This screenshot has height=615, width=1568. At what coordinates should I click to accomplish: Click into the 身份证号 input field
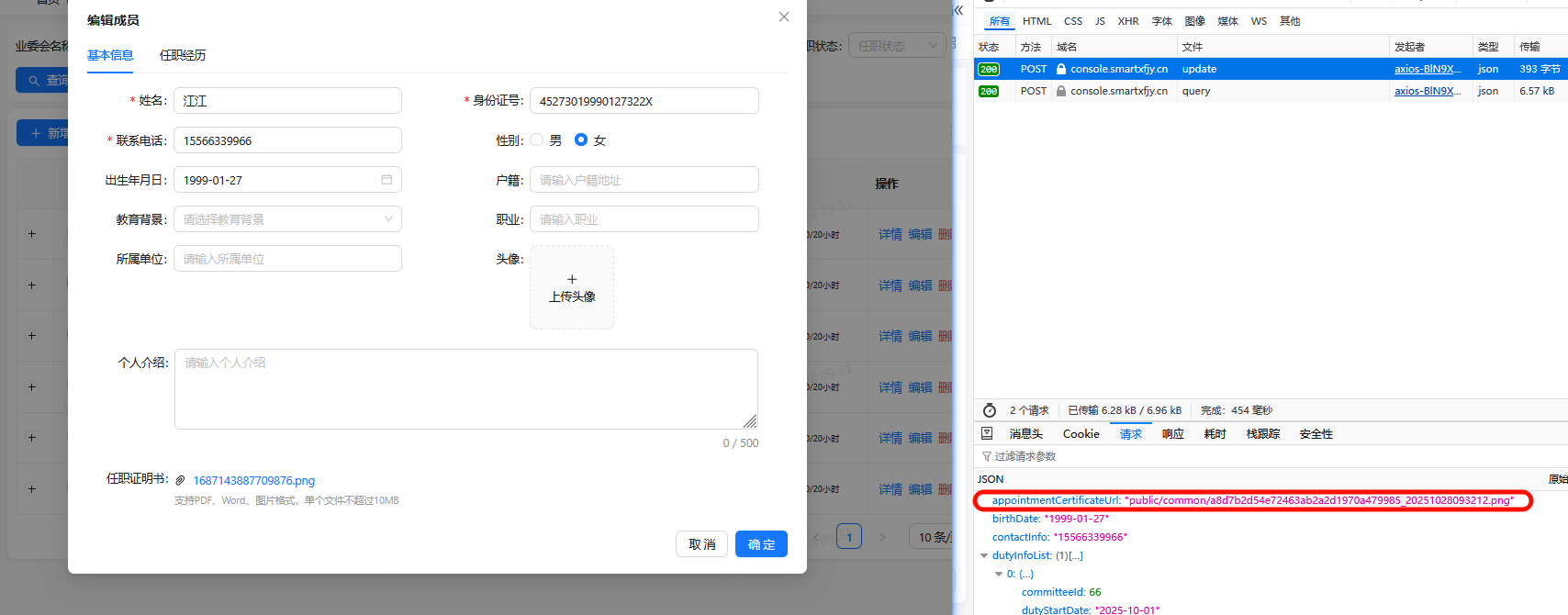644,101
